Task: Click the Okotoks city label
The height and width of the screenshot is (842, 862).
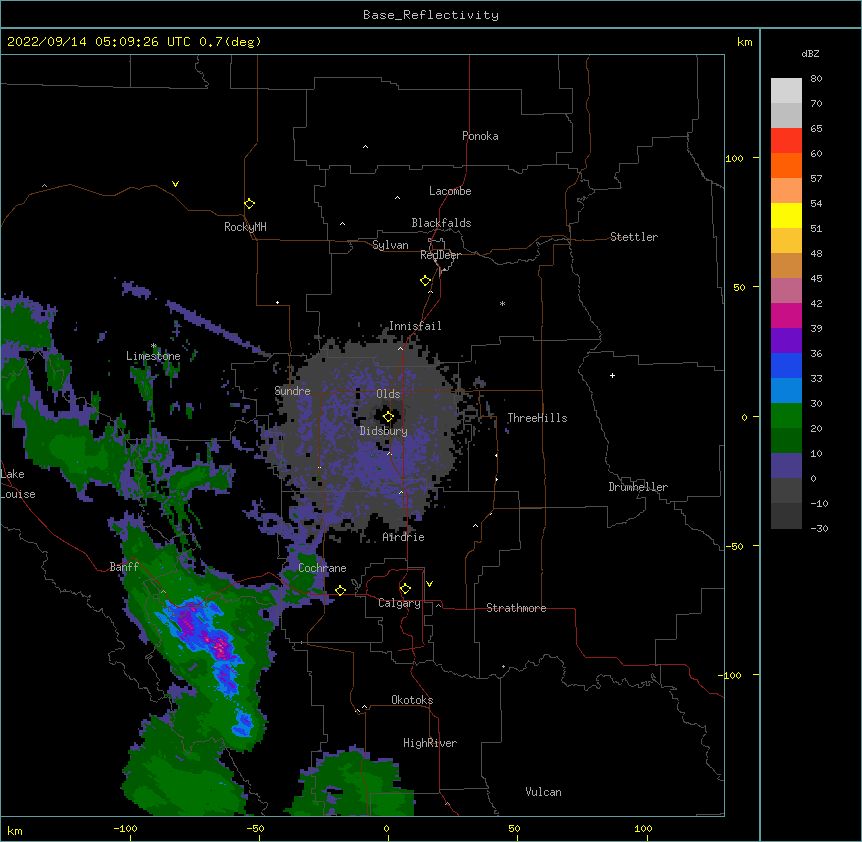Action: click(x=412, y=700)
